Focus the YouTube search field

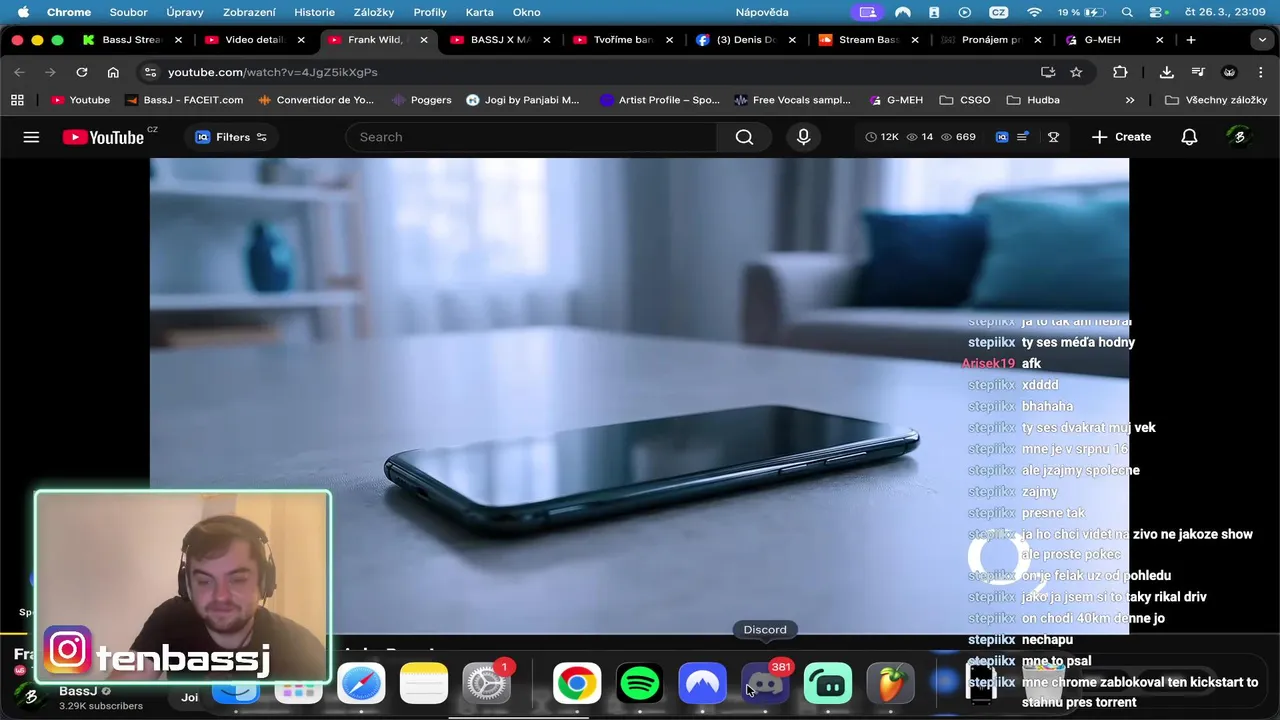coord(531,137)
